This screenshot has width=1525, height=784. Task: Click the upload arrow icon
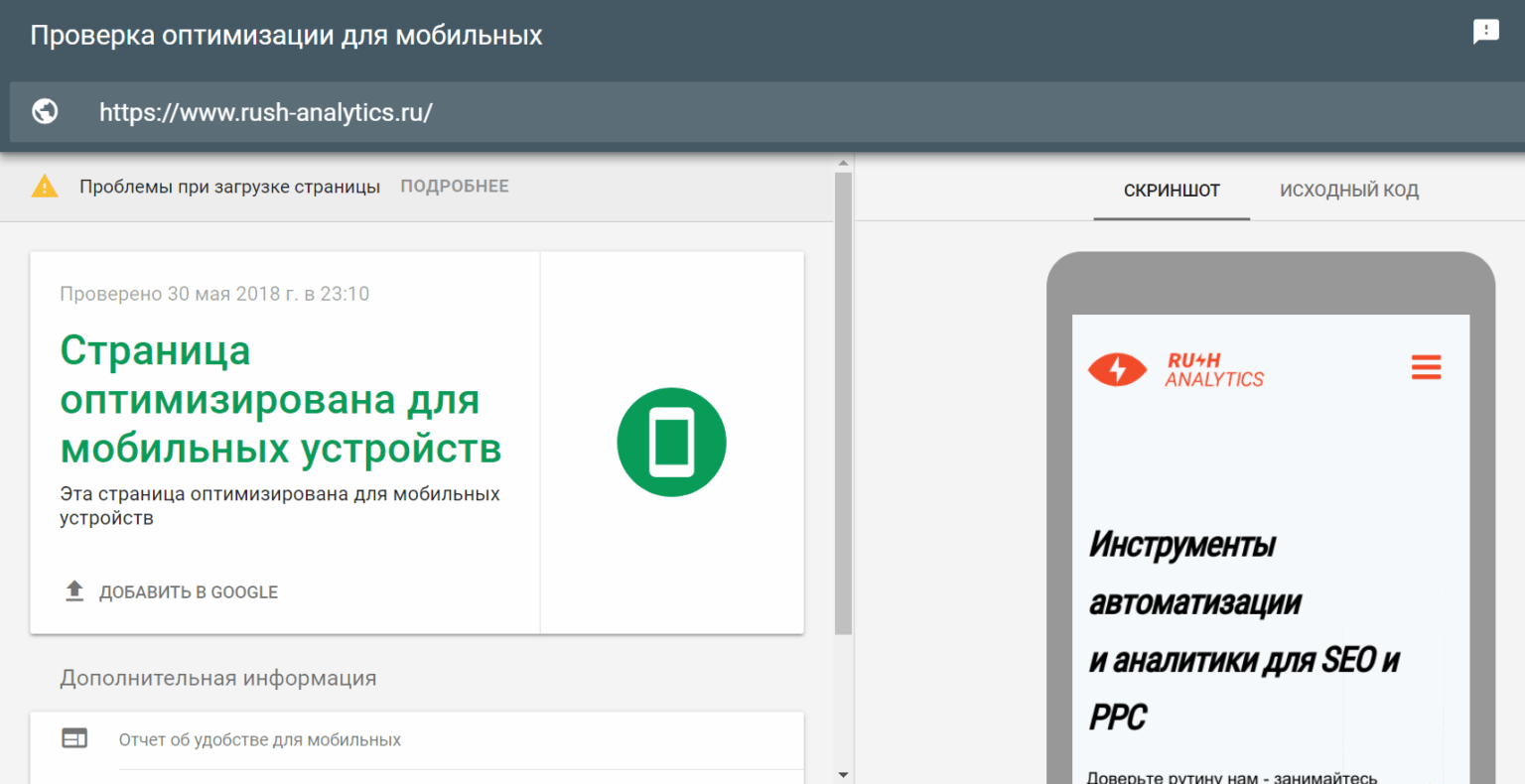74,591
